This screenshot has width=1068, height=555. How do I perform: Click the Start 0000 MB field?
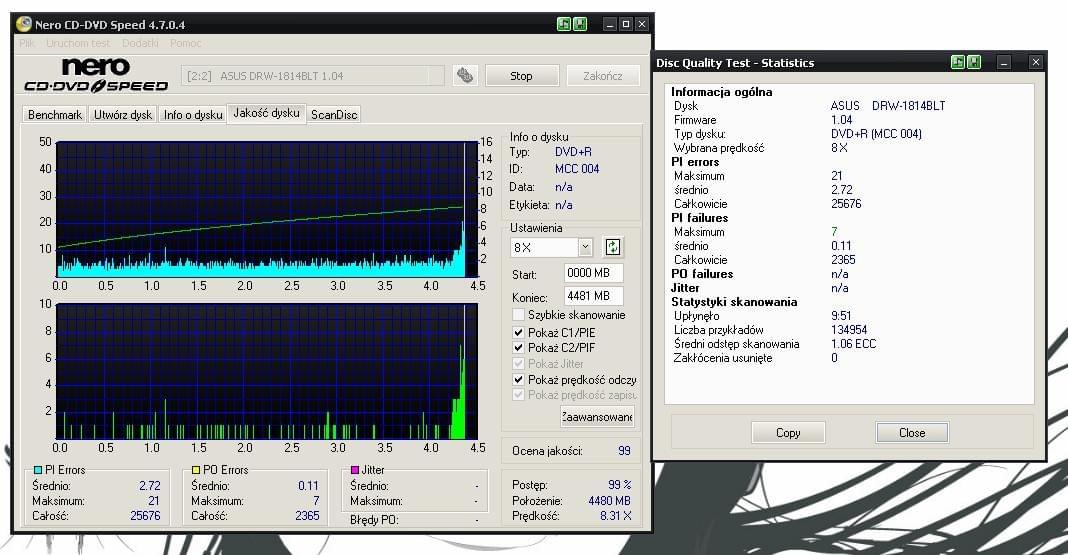593,273
